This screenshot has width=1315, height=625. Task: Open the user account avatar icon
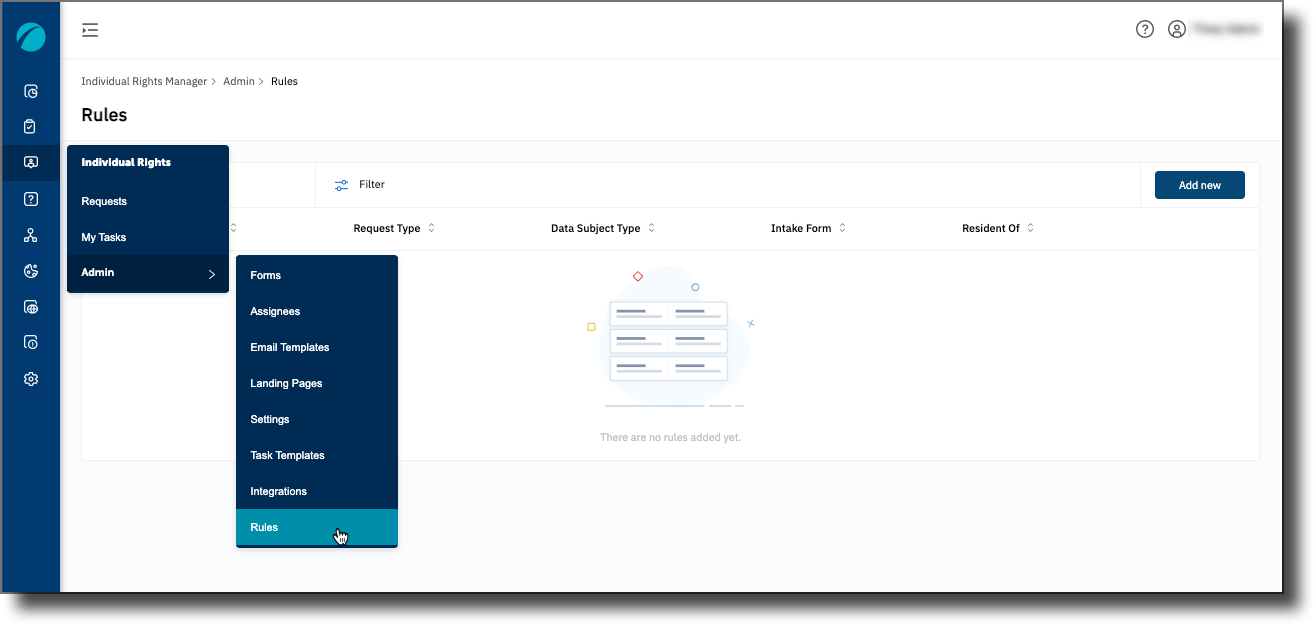(x=1177, y=29)
